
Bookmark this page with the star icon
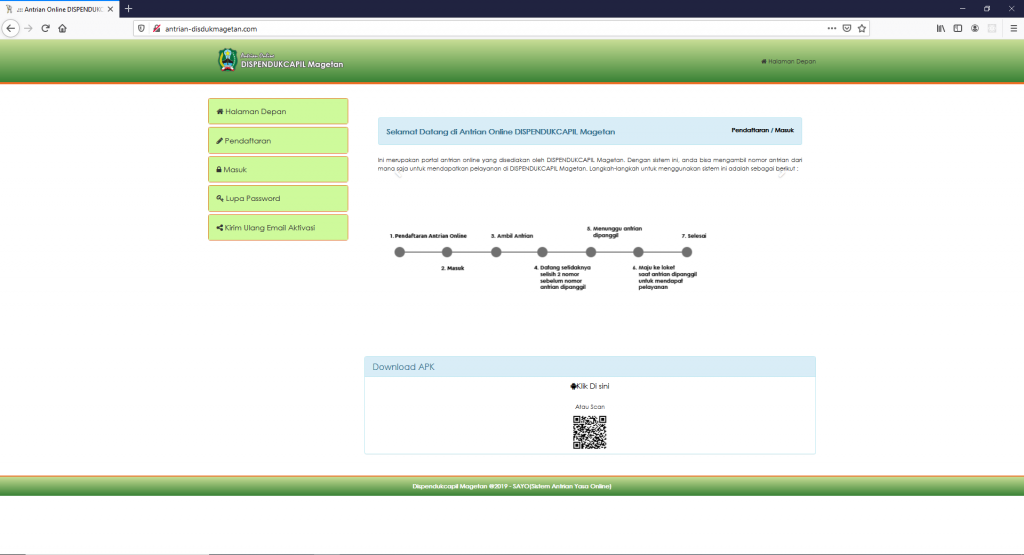[862, 28]
